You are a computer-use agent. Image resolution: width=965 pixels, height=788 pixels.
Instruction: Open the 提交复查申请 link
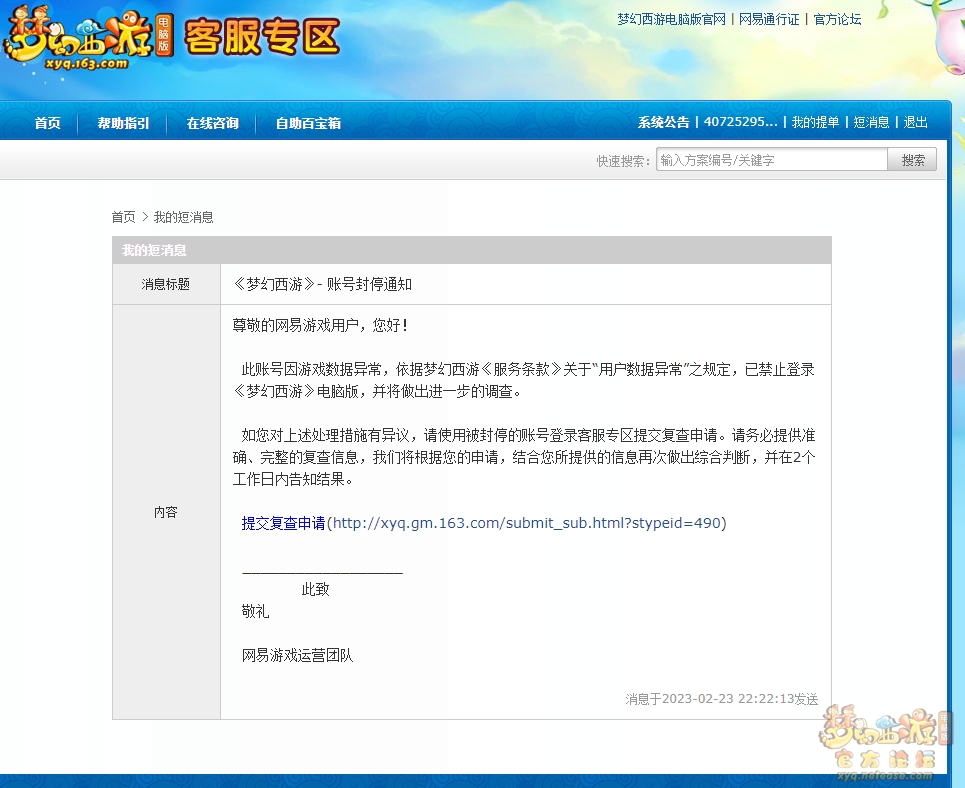coord(283,523)
